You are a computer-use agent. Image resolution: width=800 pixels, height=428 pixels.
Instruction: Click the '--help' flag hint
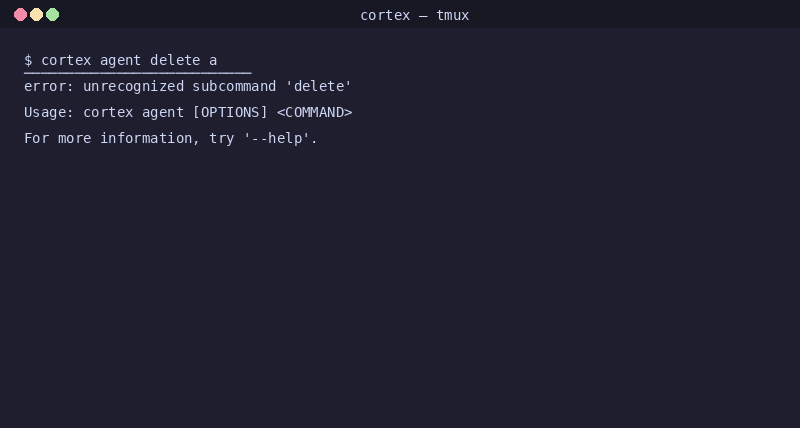click(280, 138)
